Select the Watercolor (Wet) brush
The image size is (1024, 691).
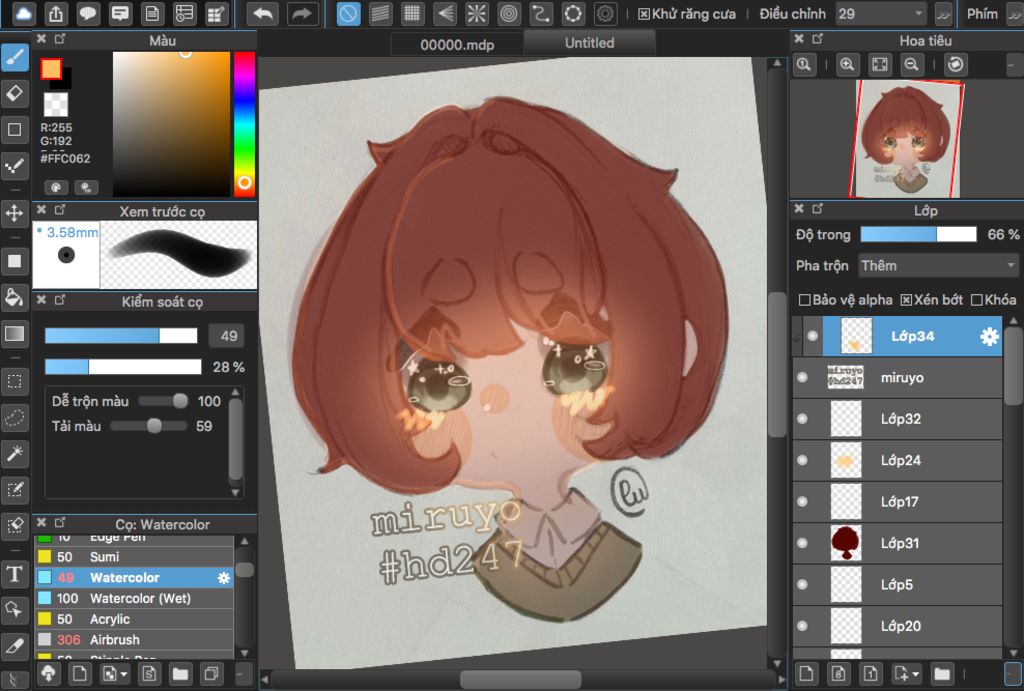pyautogui.click(x=134, y=598)
